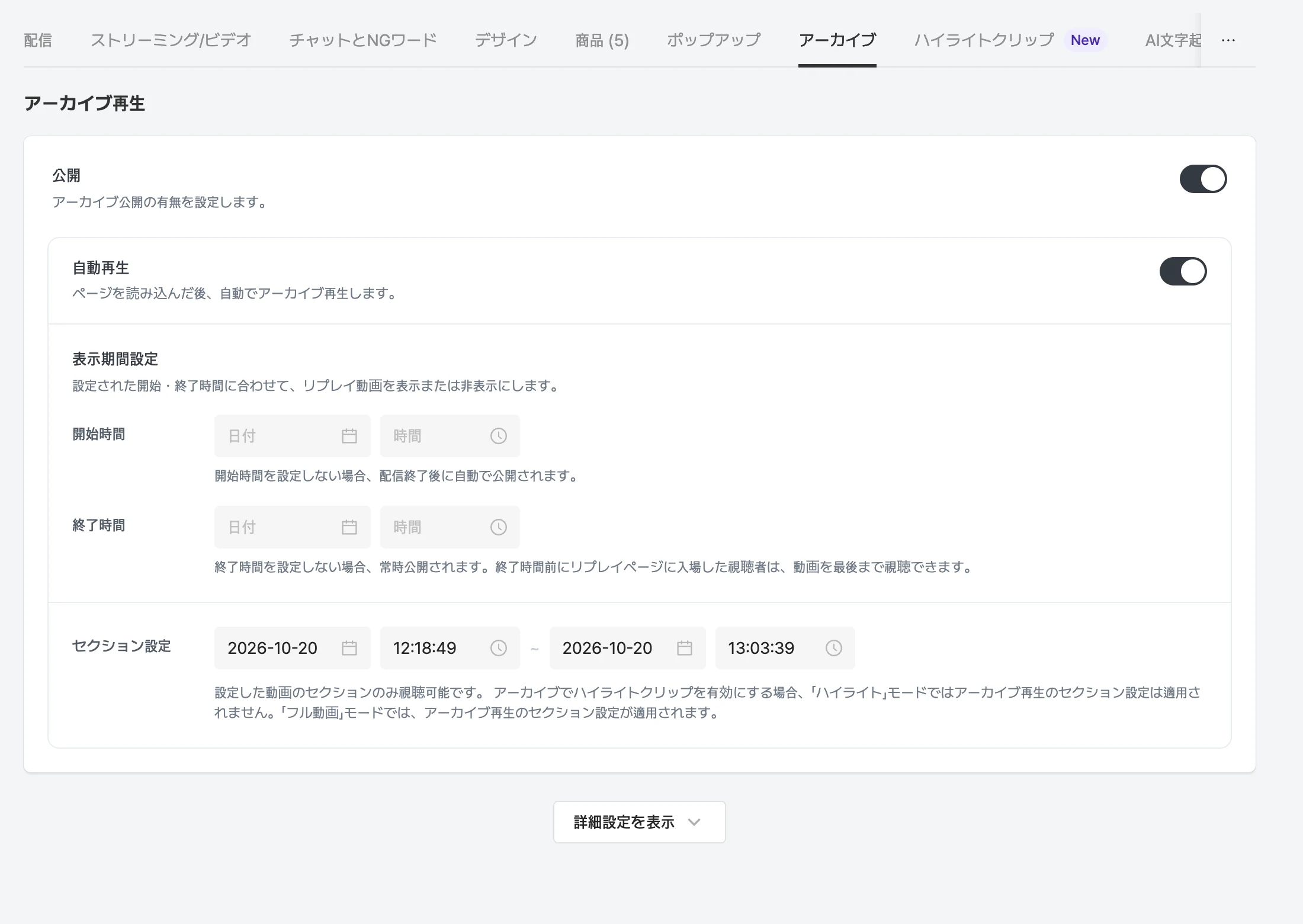Viewport: 1303px width, 924px height.
Task: Click section start date 2026-10-20 field
Action: coord(293,648)
